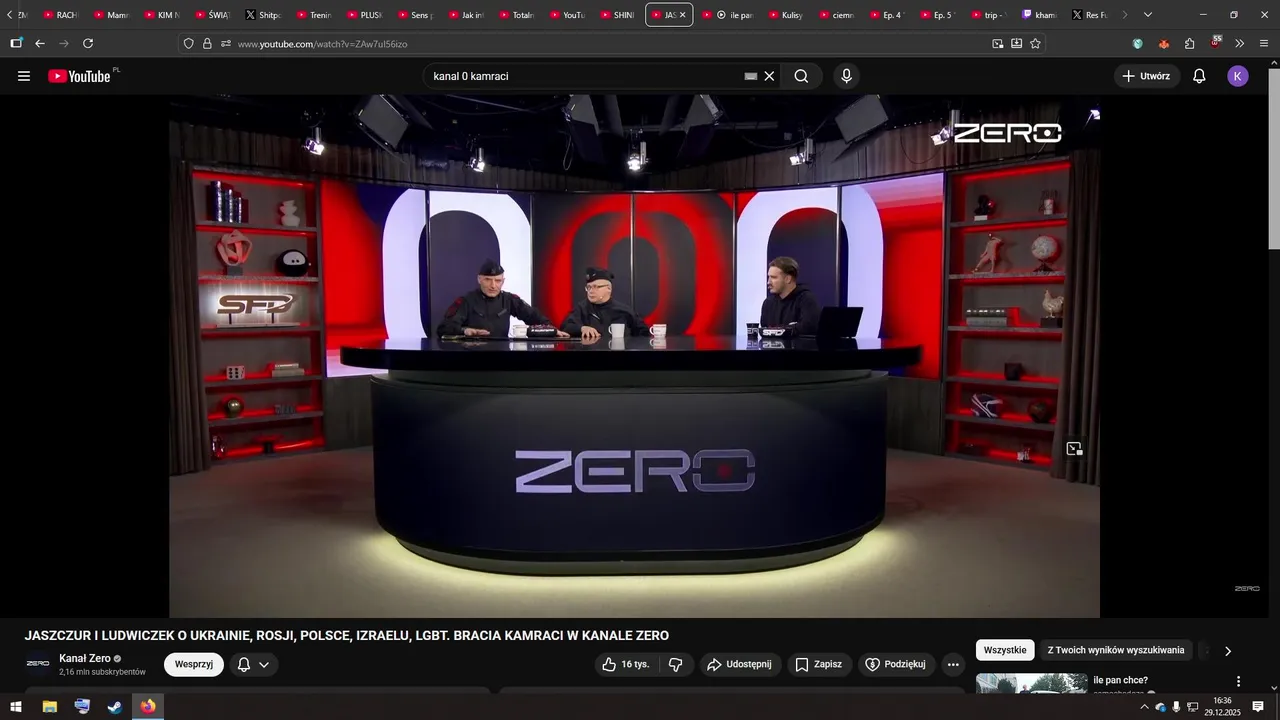Click the Podziękuj button
Screen dimensions: 1280x720
(x=896, y=664)
